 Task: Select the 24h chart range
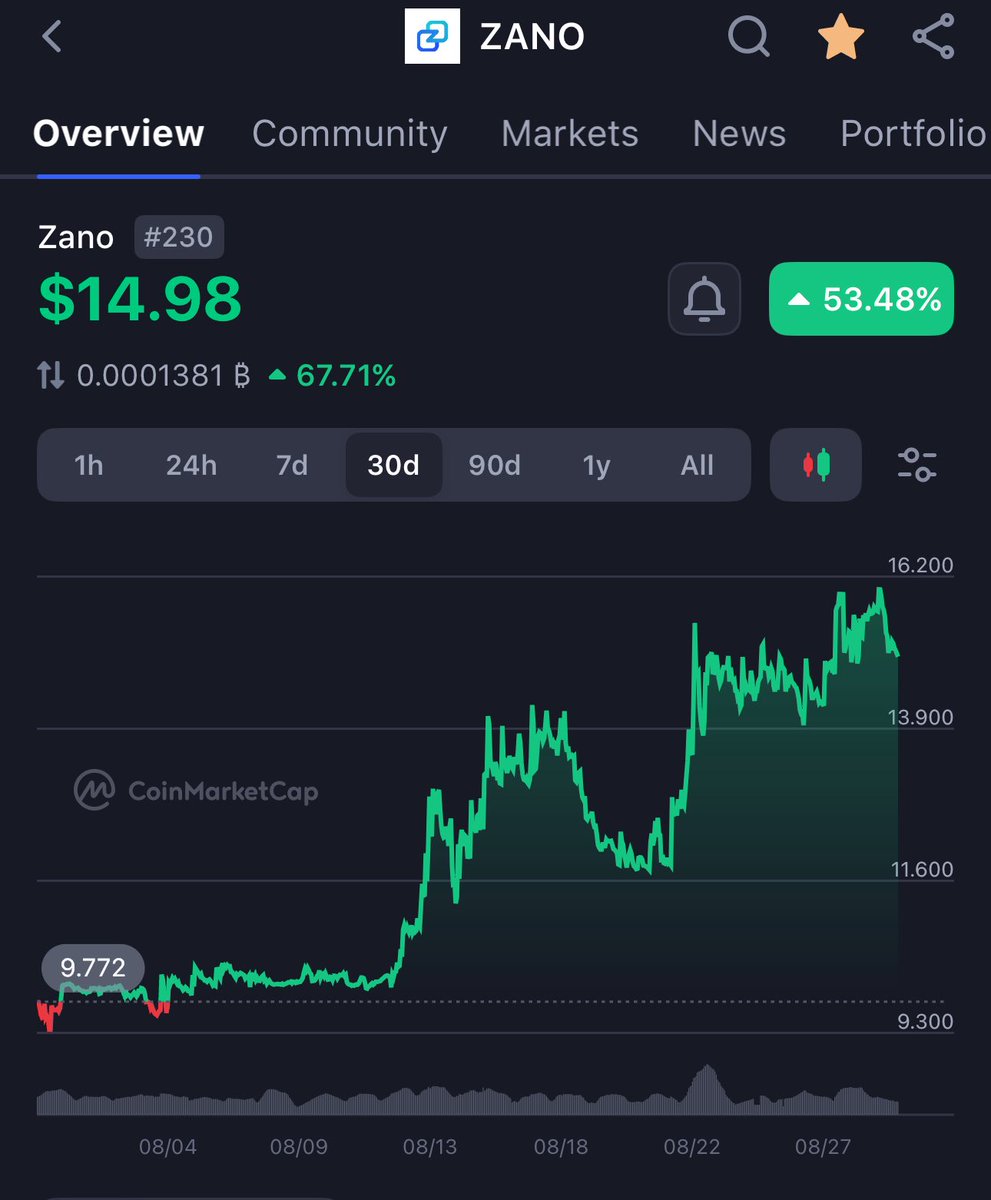[x=191, y=465]
